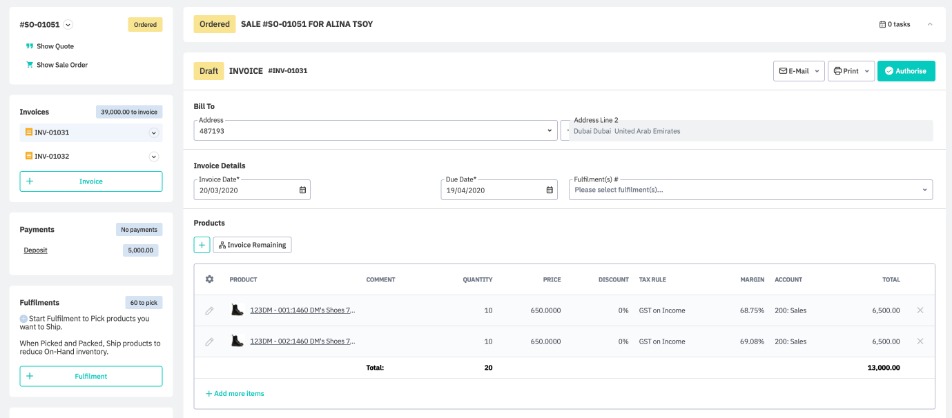The height and width of the screenshot is (418, 952).
Task: Click pencil edit icon on first product row
Action: pos(209,311)
